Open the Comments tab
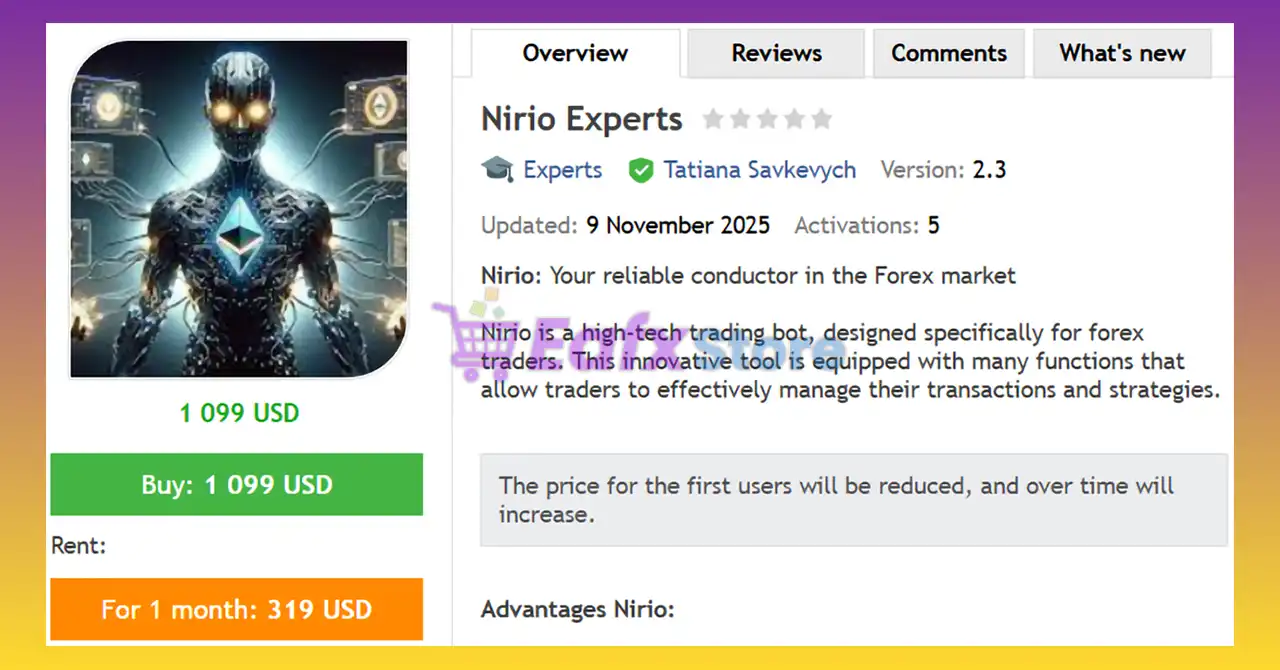Viewport: 1280px width, 670px height. pyautogui.click(x=949, y=53)
